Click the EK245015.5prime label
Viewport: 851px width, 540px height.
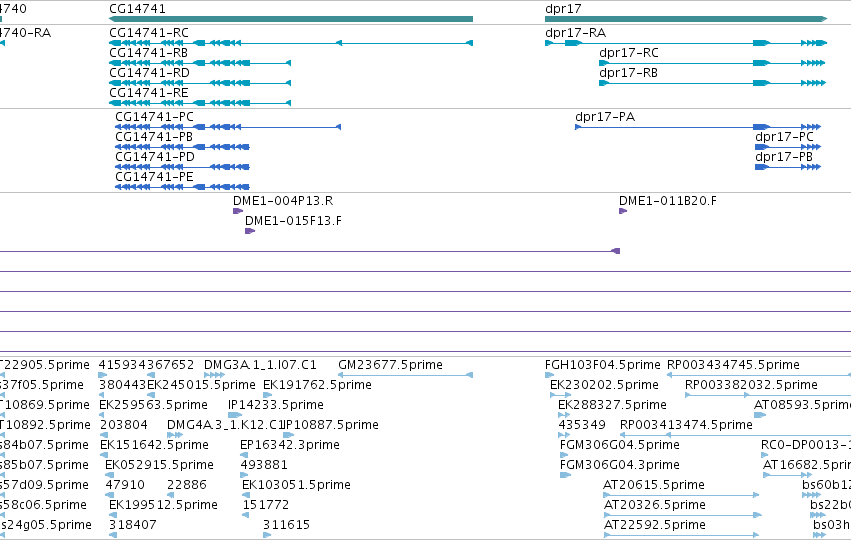(x=201, y=385)
